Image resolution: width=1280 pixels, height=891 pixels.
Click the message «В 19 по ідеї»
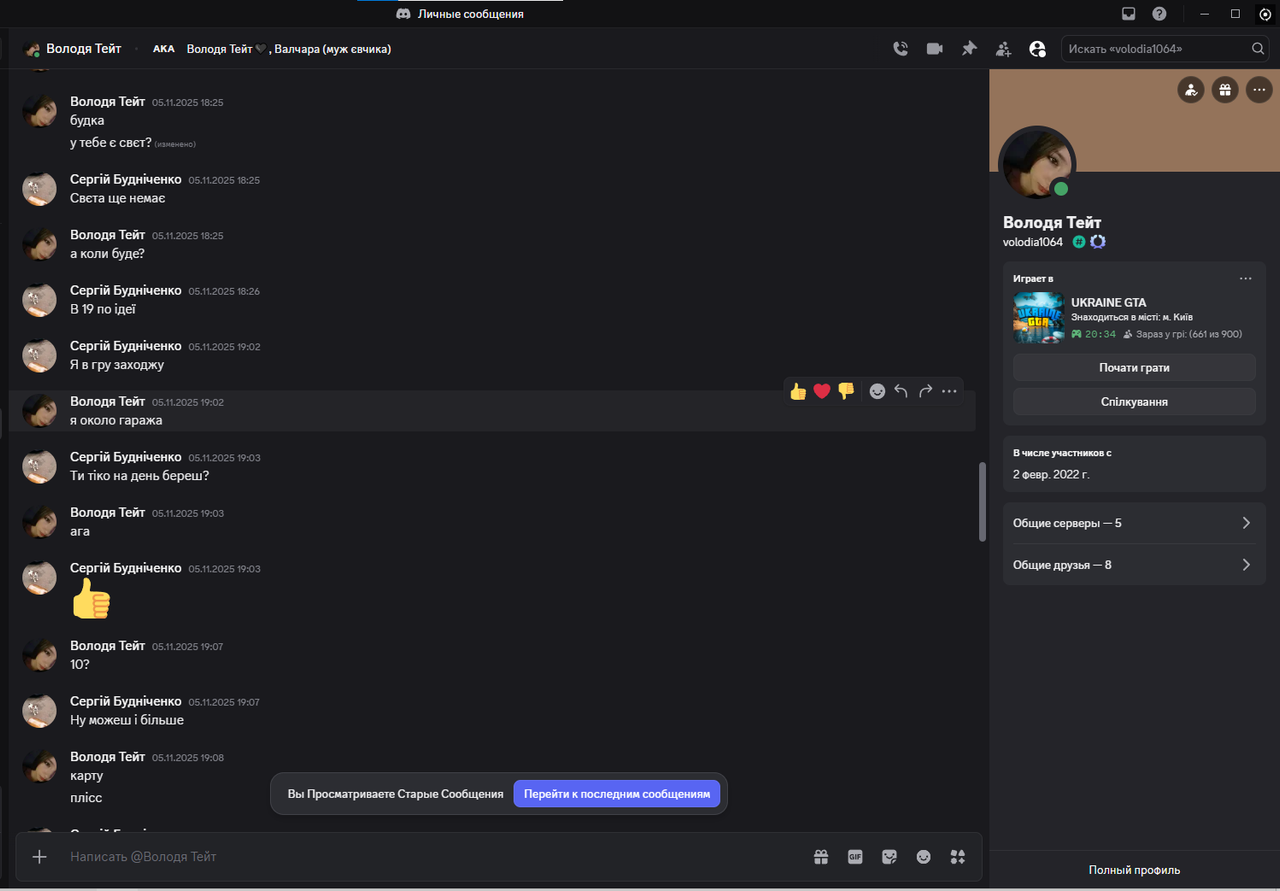pyautogui.click(x=103, y=309)
